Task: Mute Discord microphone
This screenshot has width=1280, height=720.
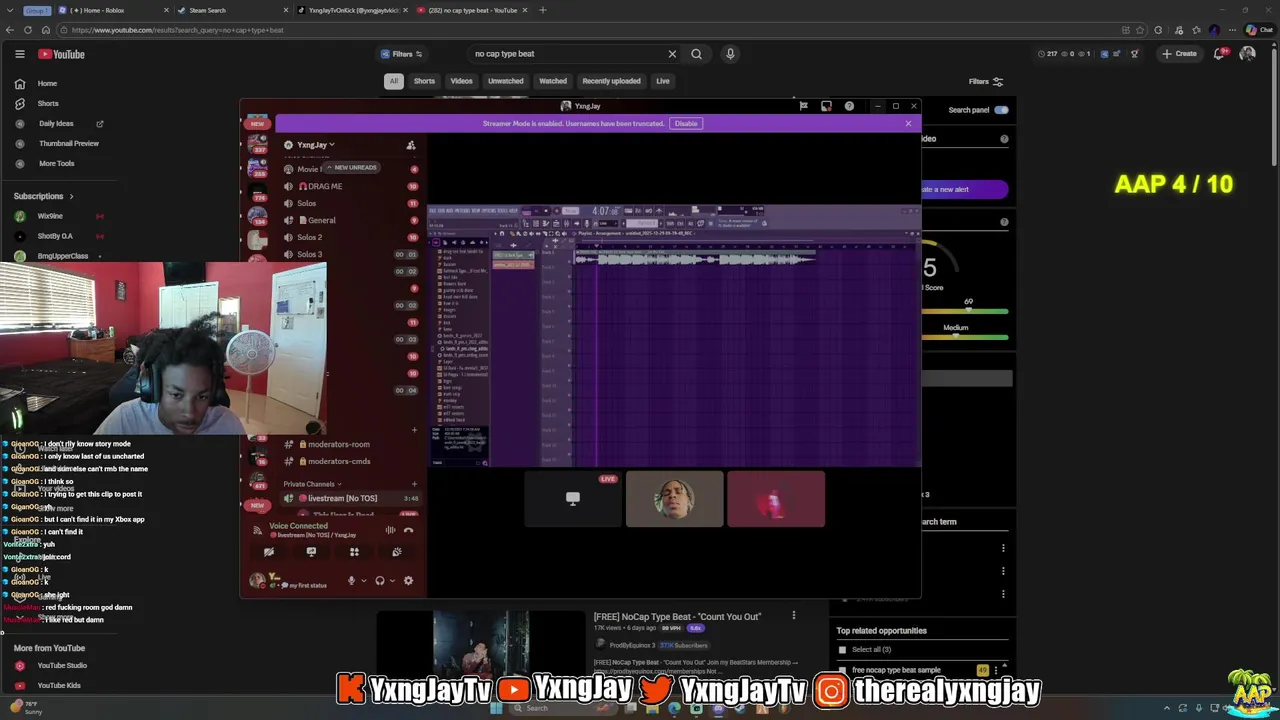Action: 351,581
